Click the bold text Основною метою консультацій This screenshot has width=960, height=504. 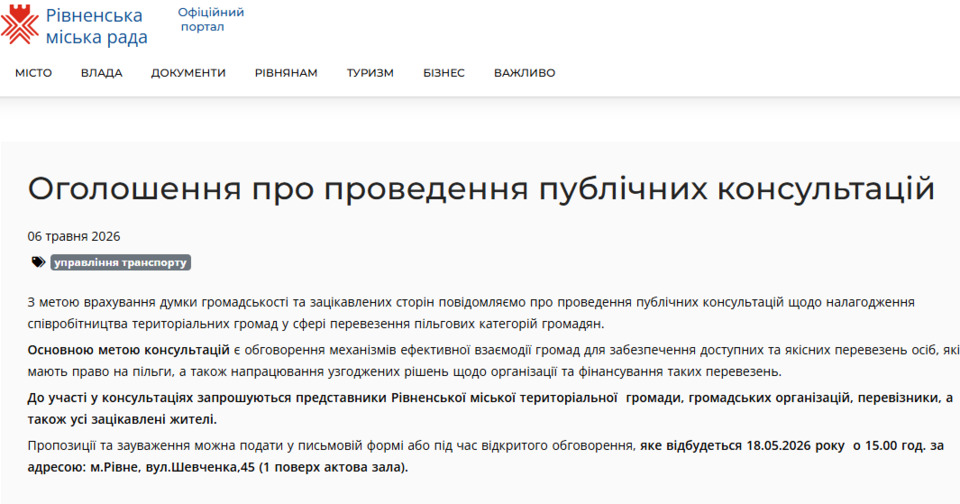[x=129, y=350]
